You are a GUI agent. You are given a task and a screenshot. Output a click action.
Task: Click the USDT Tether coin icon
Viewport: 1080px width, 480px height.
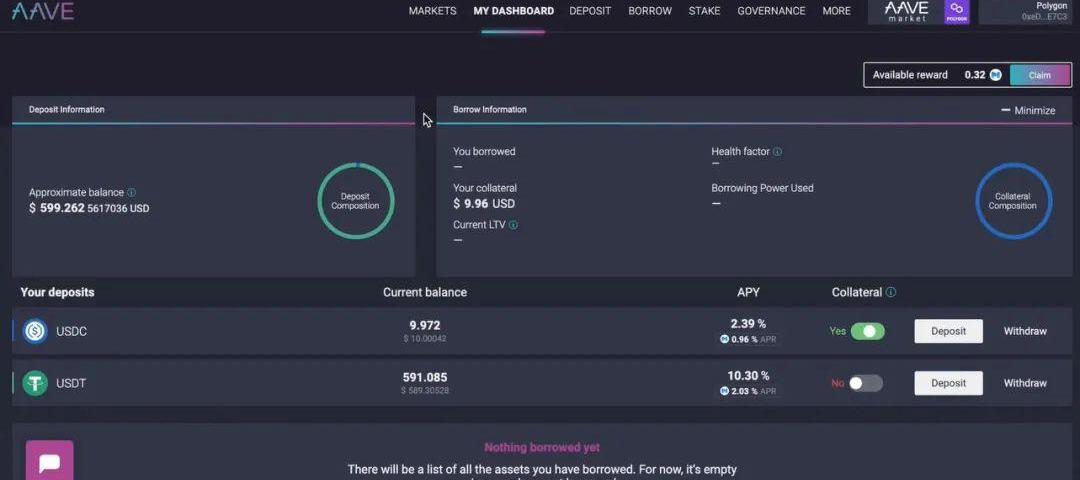click(x=35, y=383)
